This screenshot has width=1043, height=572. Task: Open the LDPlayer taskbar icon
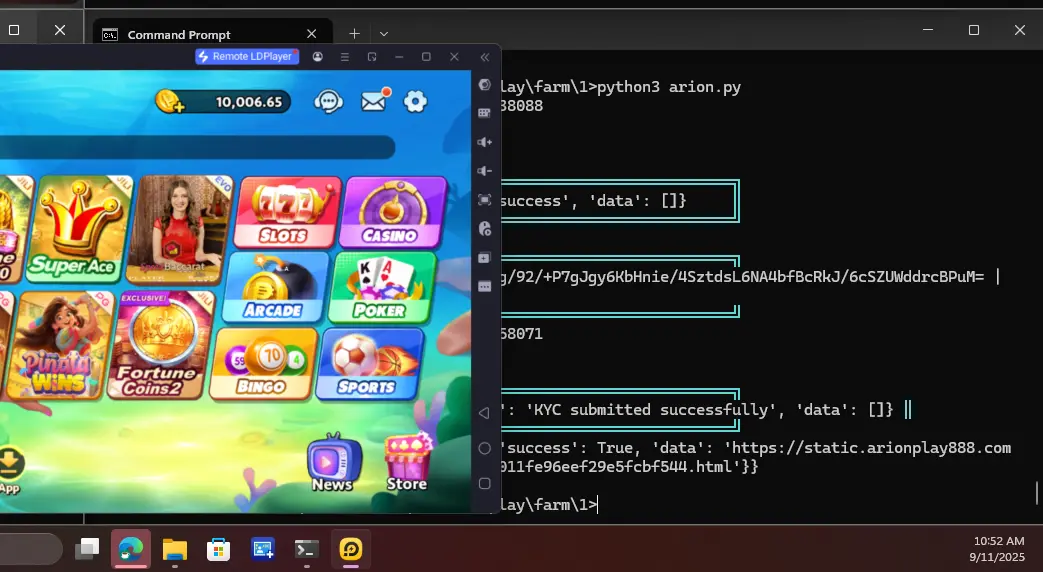pos(351,549)
